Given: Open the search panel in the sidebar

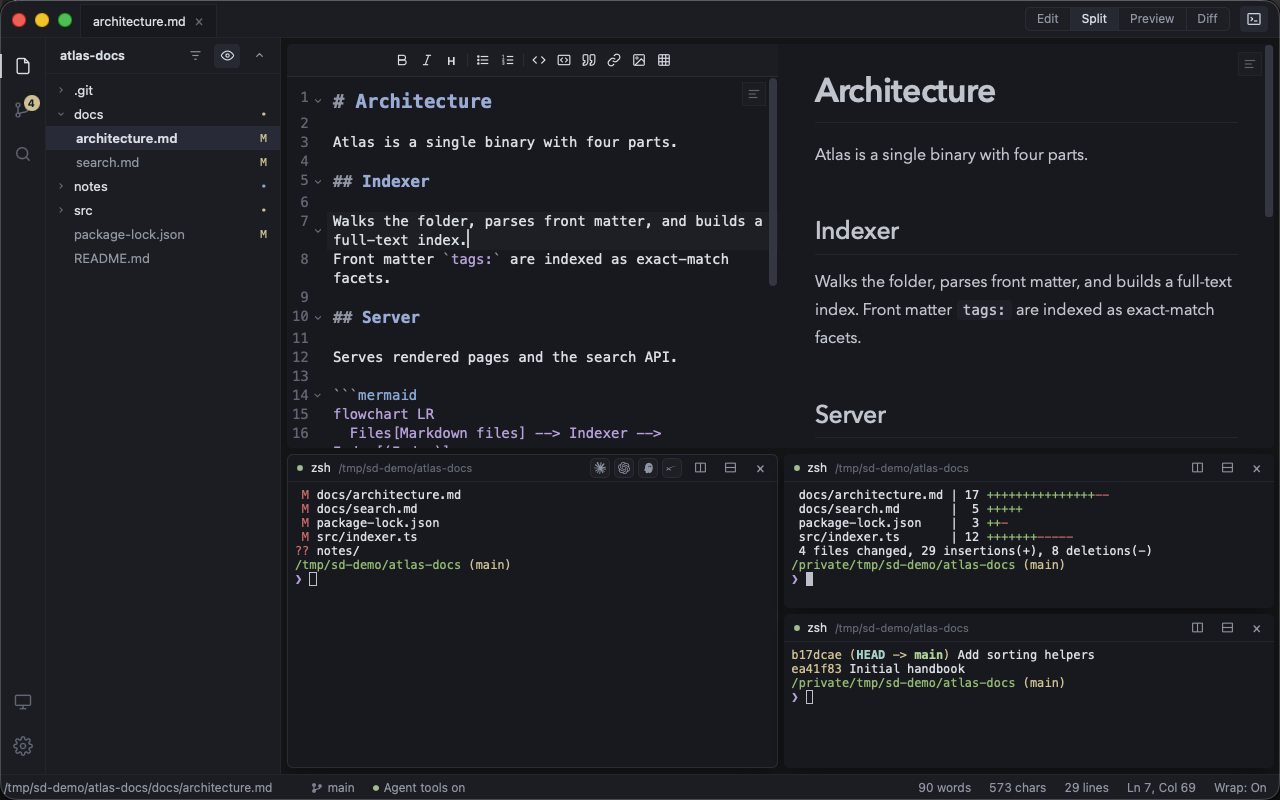Looking at the screenshot, I should pos(23,154).
